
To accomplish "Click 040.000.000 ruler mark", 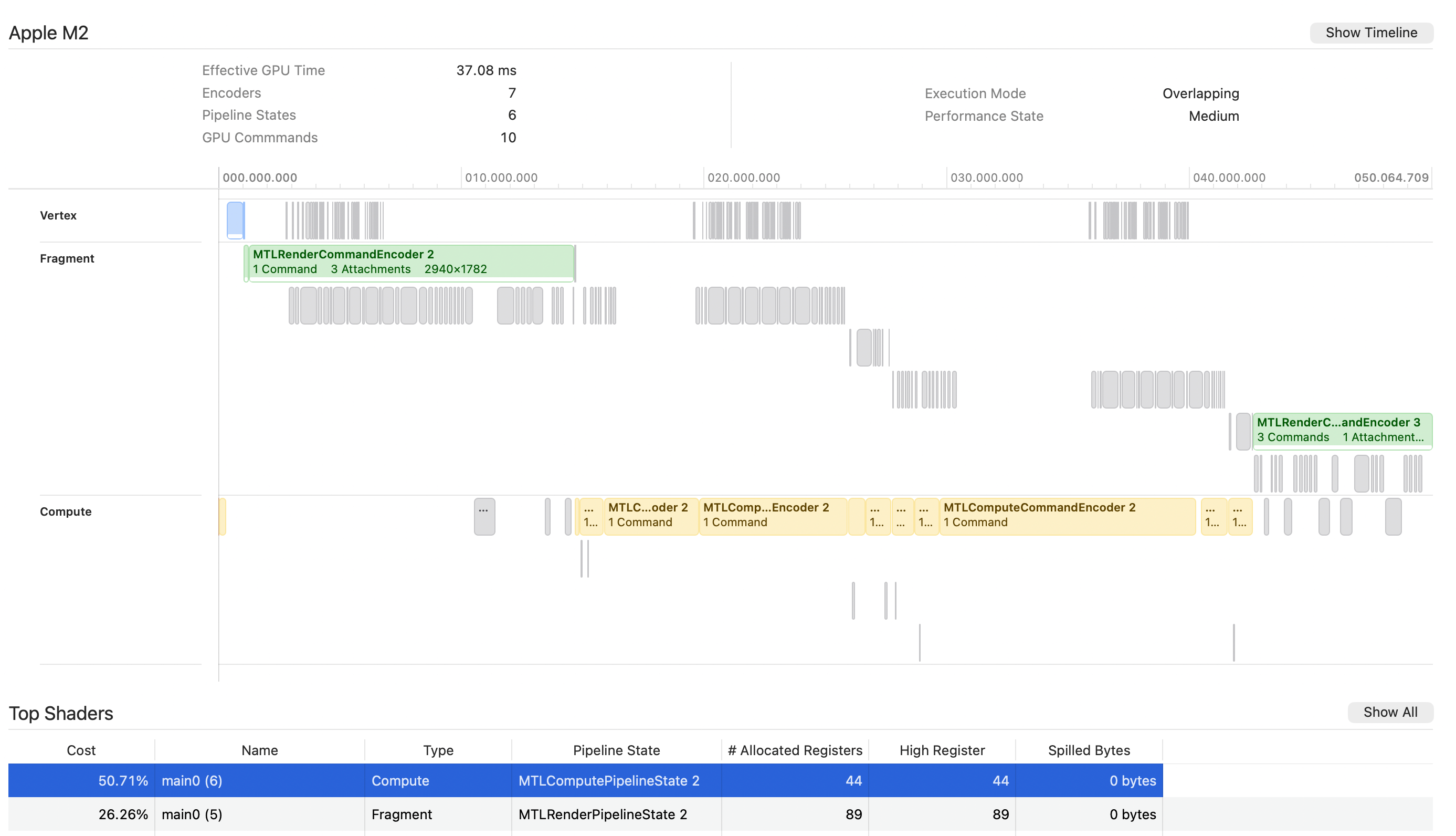I will pos(1229,177).
